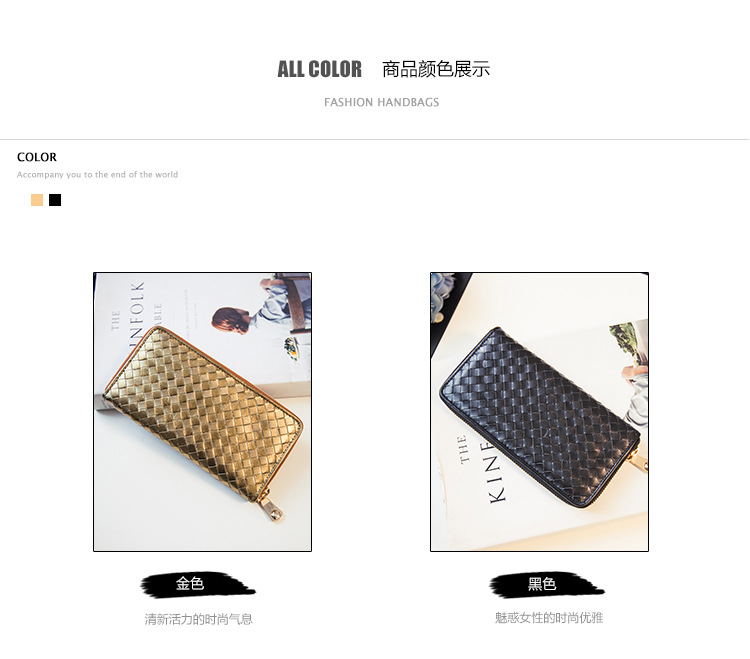Click the KINFOLK text beside black wallet
Screen dimensions: 750x659
coord(496,472)
